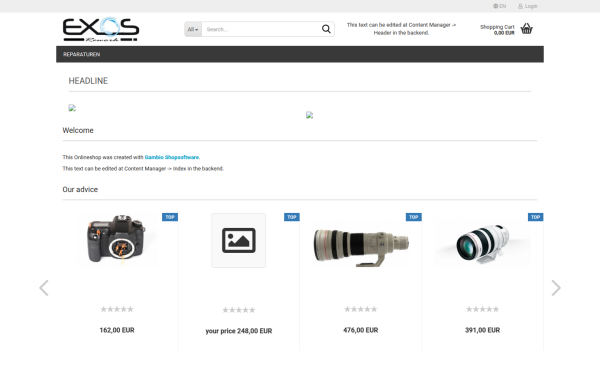Click the 391,00 EUR price
Viewport: 600px width, 375px height.
pyautogui.click(x=482, y=330)
